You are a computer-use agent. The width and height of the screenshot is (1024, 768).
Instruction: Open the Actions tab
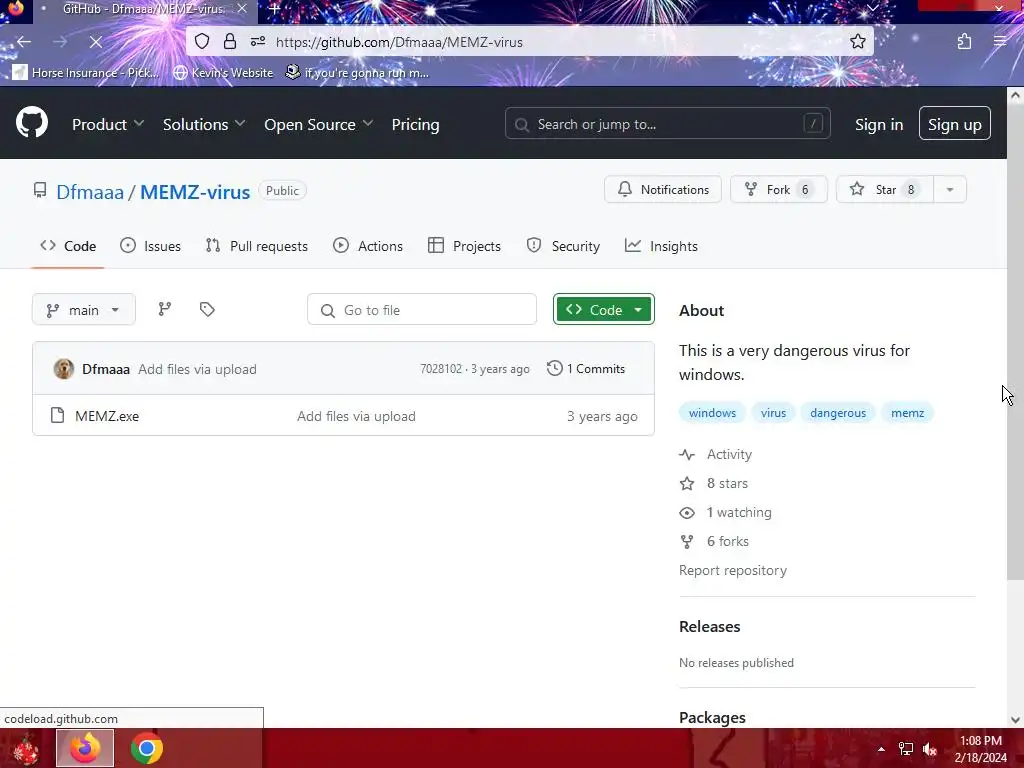(x=368, y=246)
